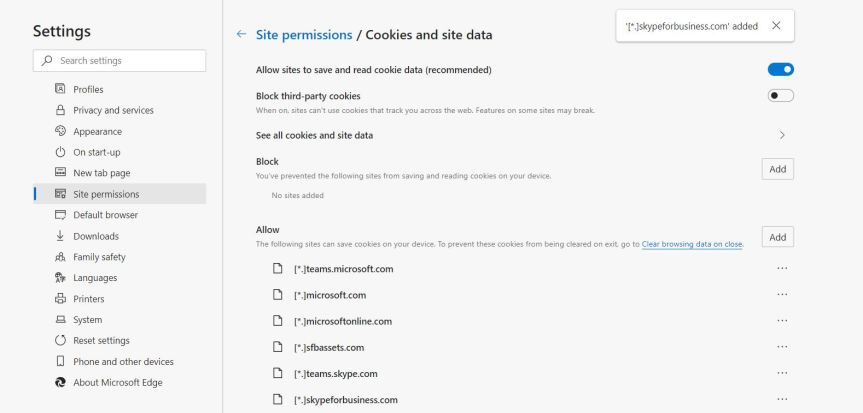863x413 pixels.
Task: Enable Block third-party cookies switch
Action: click(x=780, y=96)
